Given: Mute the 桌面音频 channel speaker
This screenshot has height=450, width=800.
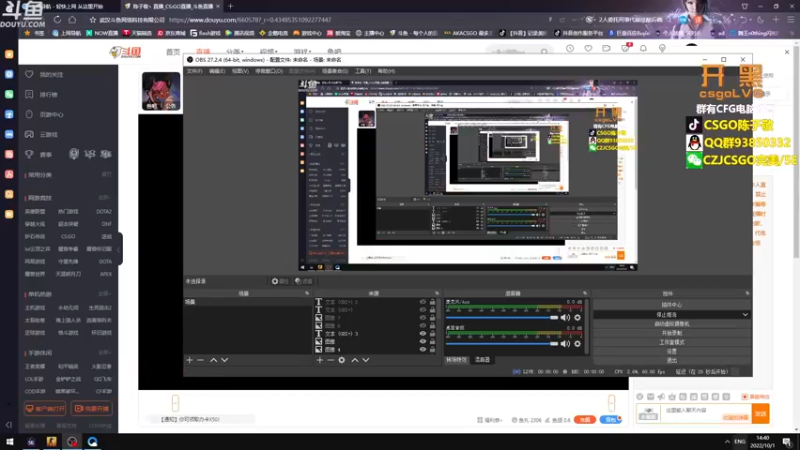Looking at the screenshot, I should (x=565, y=344).
